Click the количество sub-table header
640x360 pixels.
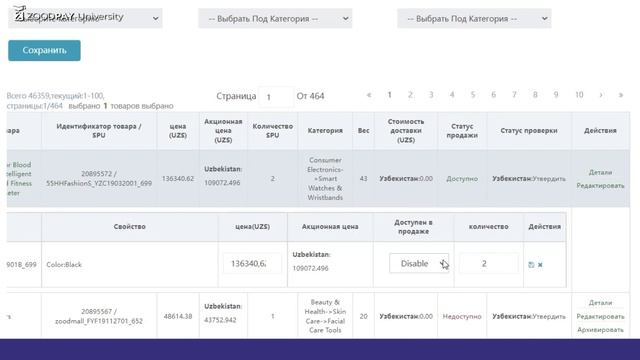(x=489, y=227)
